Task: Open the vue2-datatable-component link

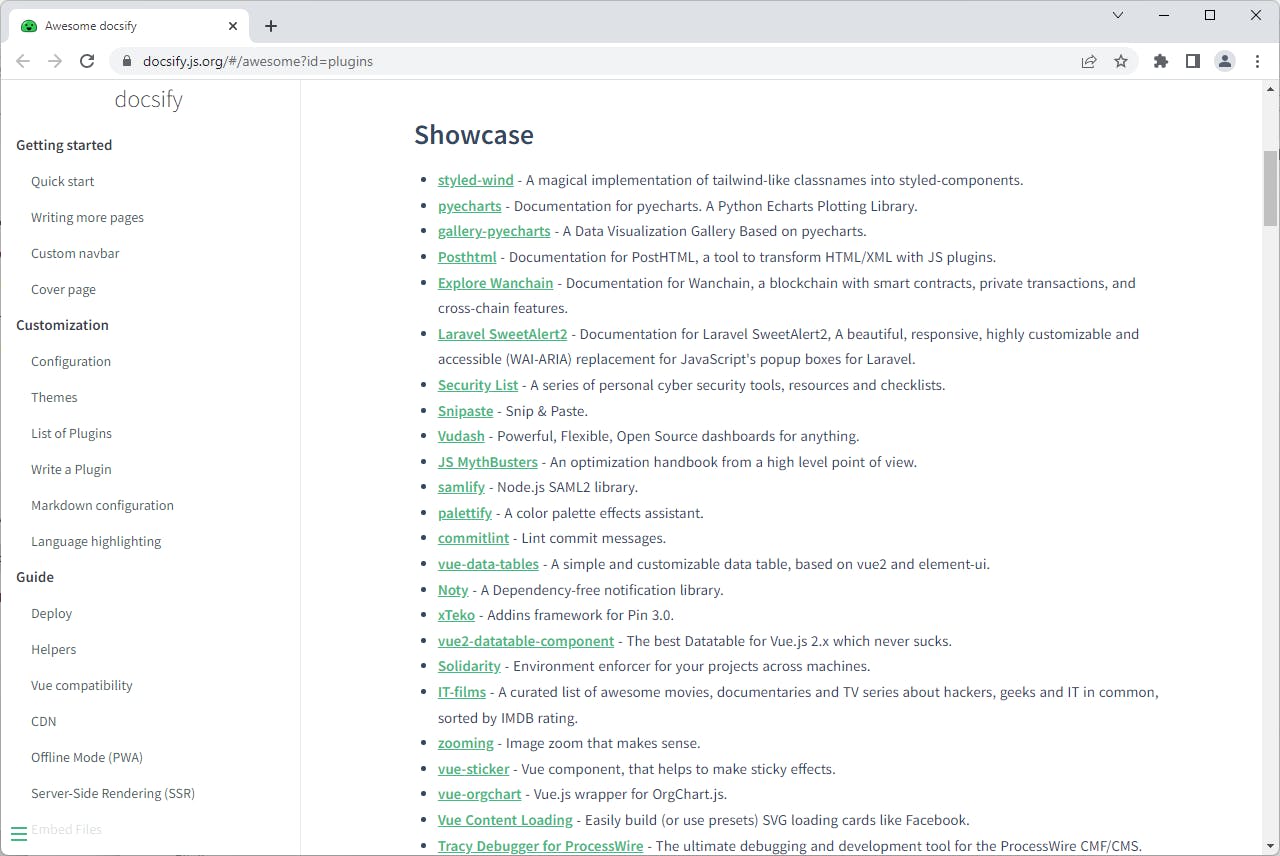Action: pyautogui.click(x=526, y=641)
